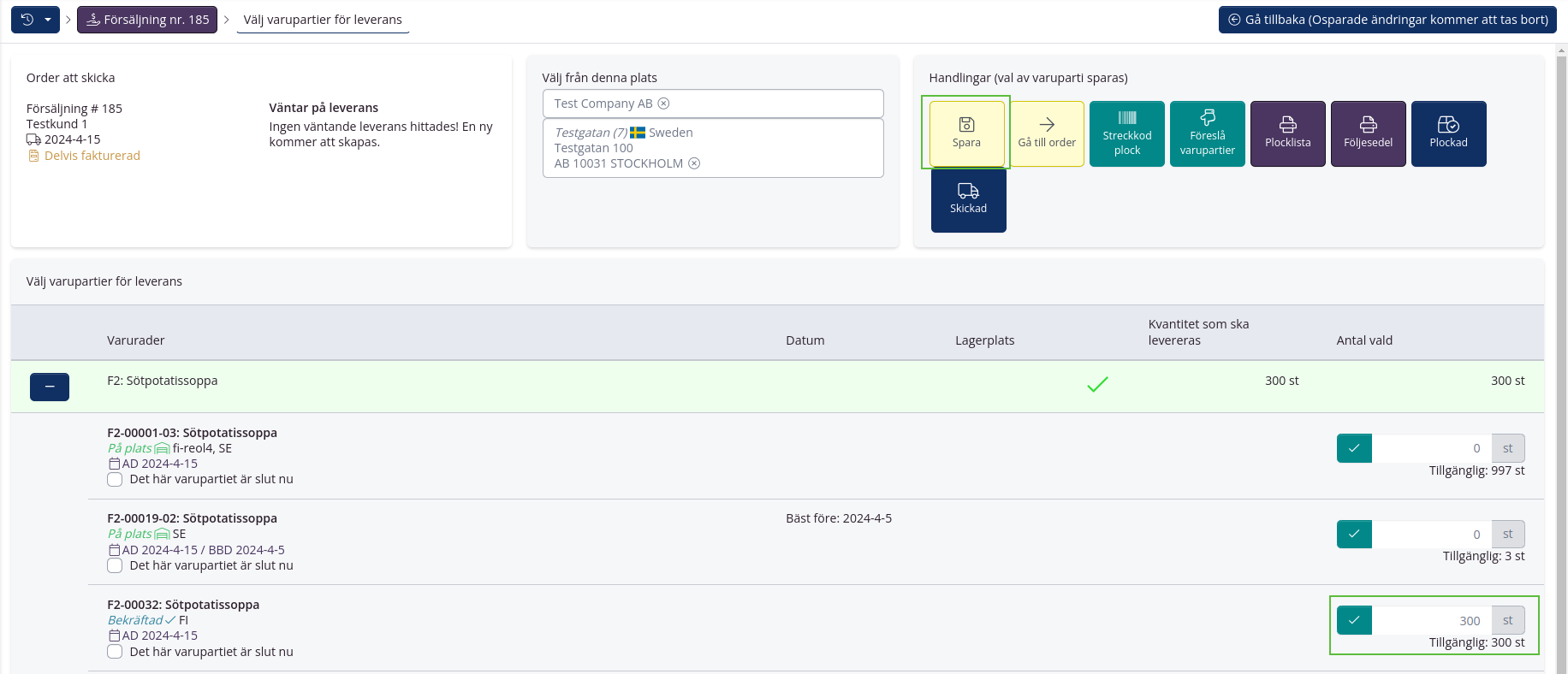The image size is (1568, 674).
Task: Click Gå tillbaka to discard changes
Action: (x=1387, y=20)
